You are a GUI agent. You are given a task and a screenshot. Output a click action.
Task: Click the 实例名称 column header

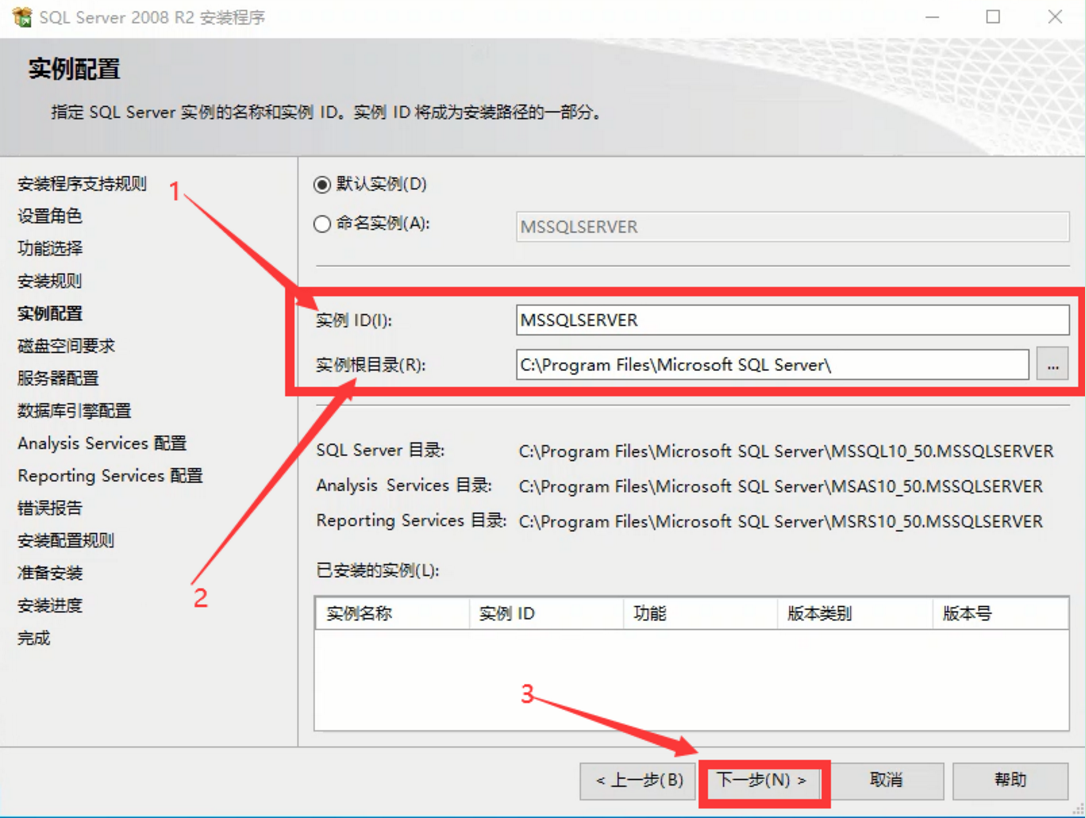[x=392, y=614]
